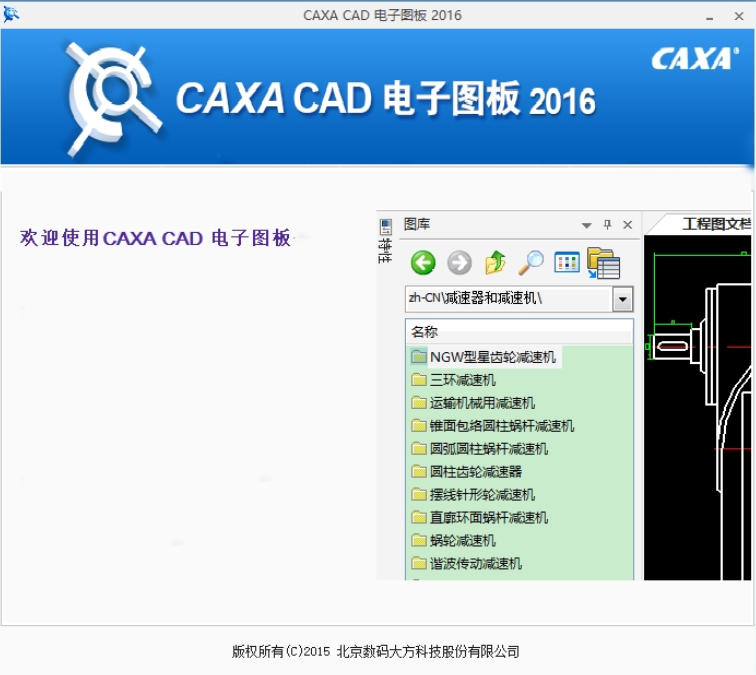Select the NGW型星齿轮减速机 folder

click(x=492, y=356)
